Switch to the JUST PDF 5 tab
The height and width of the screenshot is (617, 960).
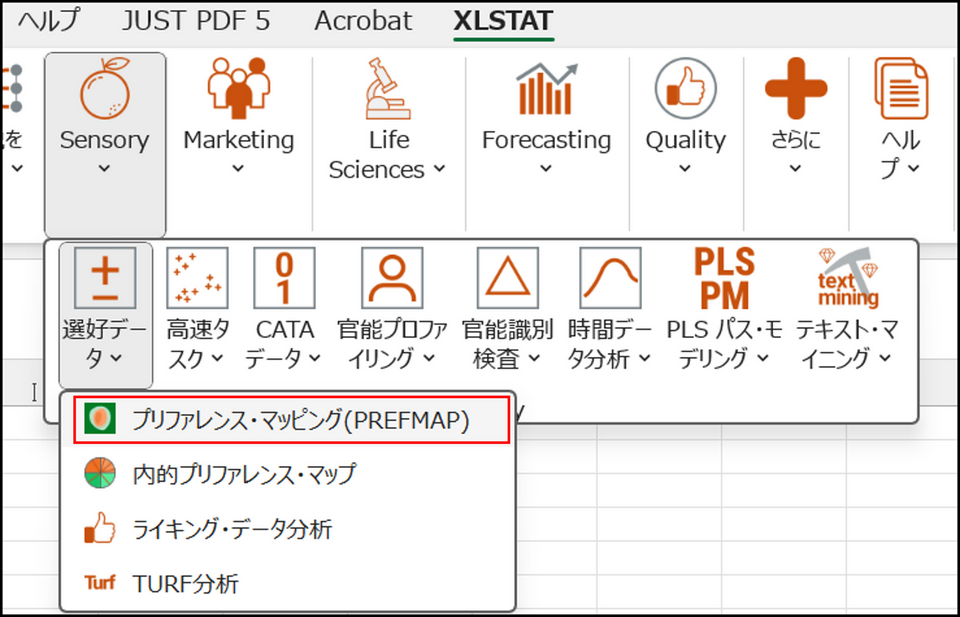point(196,21)
